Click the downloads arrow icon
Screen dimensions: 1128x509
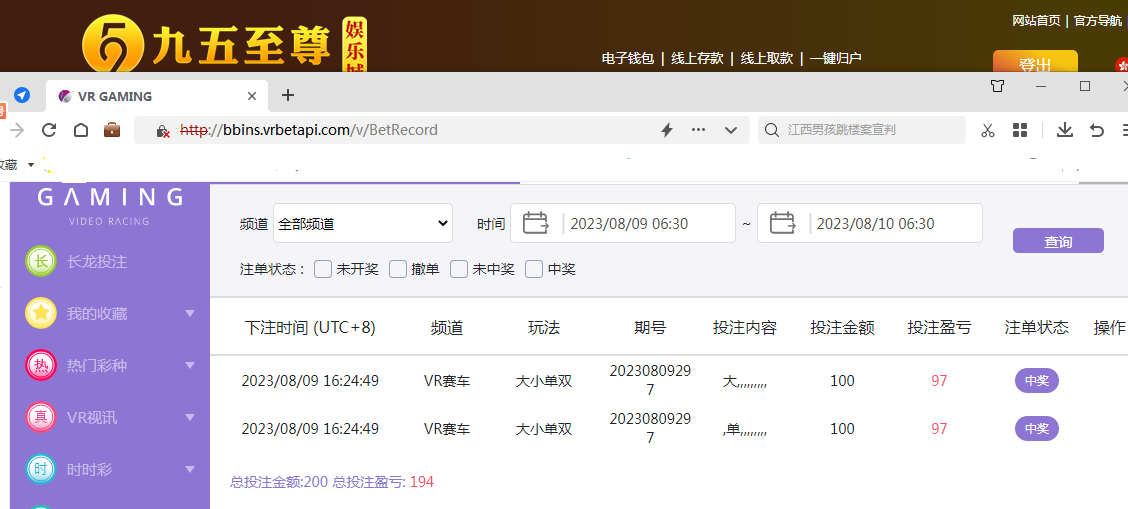[1065, 130]
